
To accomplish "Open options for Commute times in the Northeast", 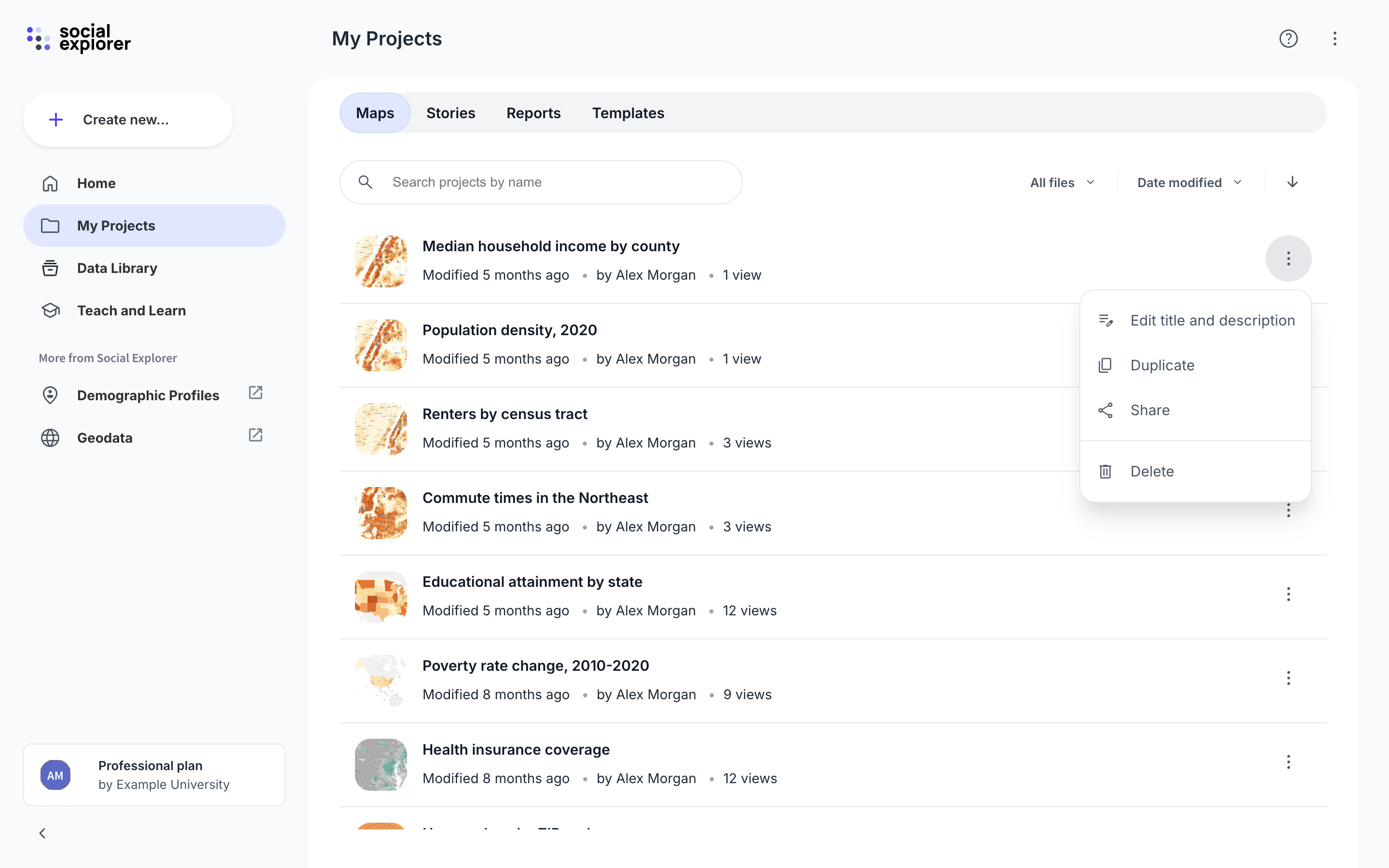I will (1289, 510).
